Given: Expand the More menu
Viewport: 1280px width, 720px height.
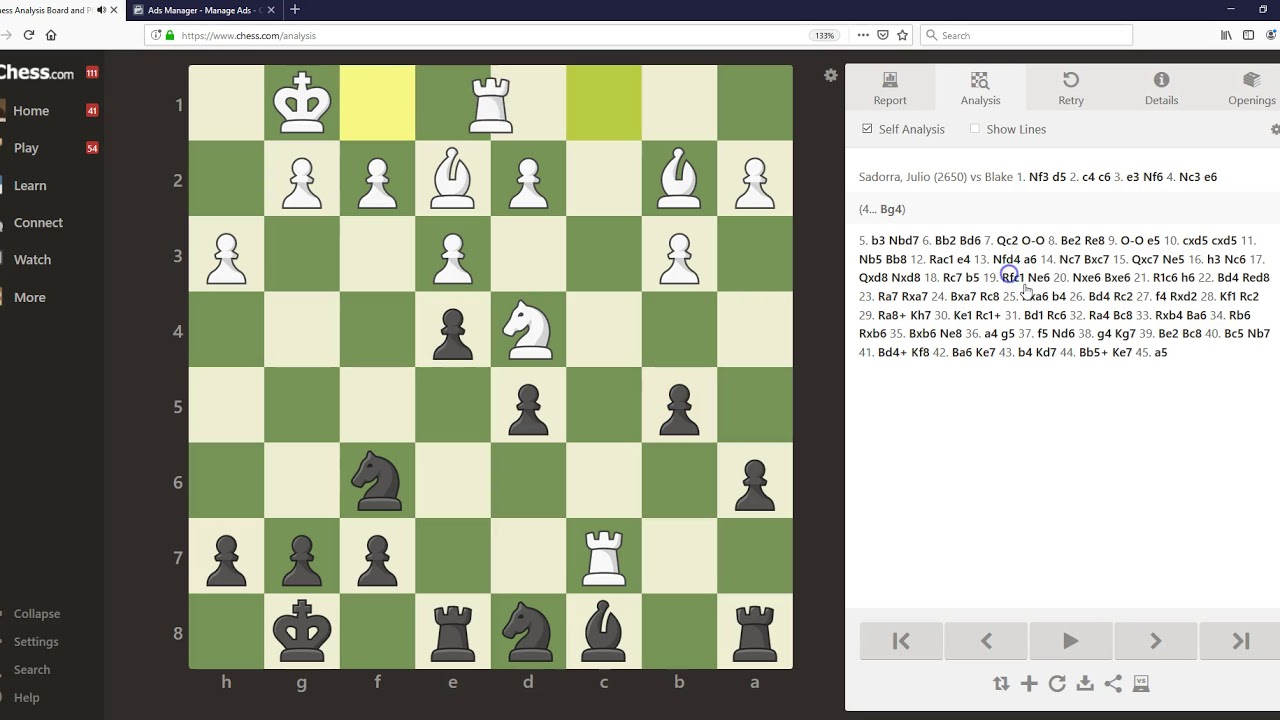Looking at the screenshot, I should [29, 298].
